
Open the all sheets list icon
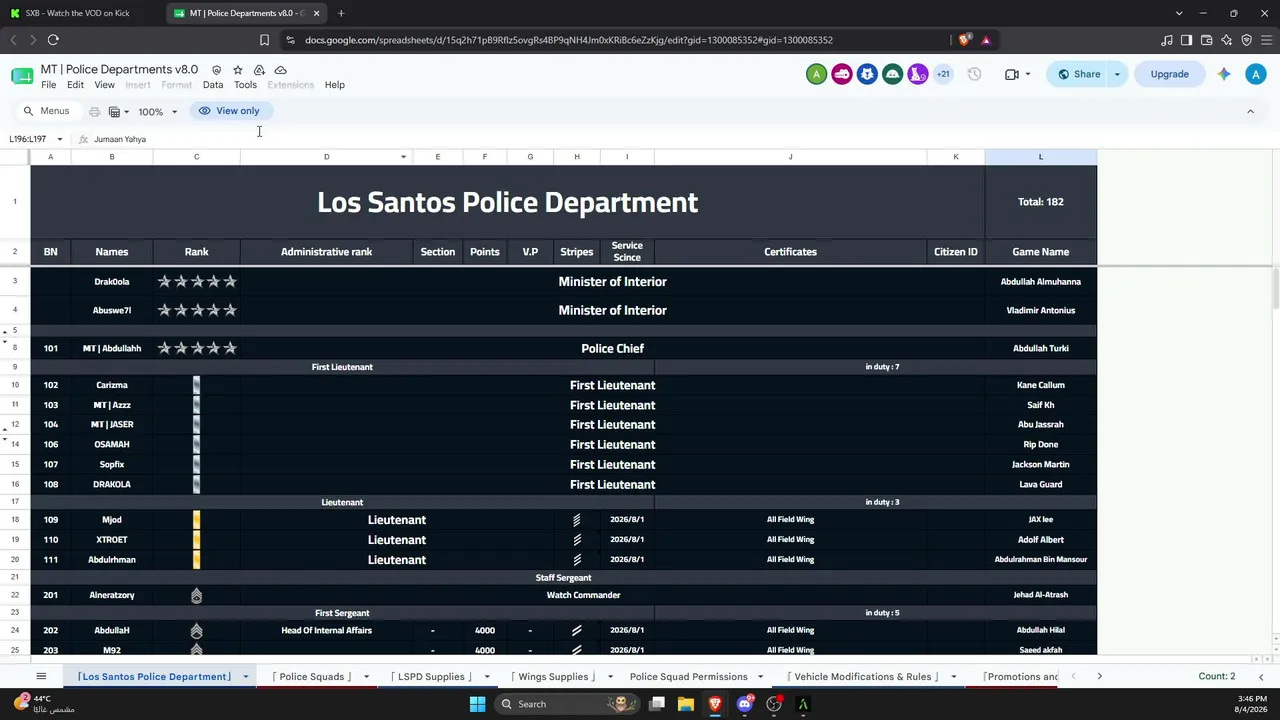point(41,677)
